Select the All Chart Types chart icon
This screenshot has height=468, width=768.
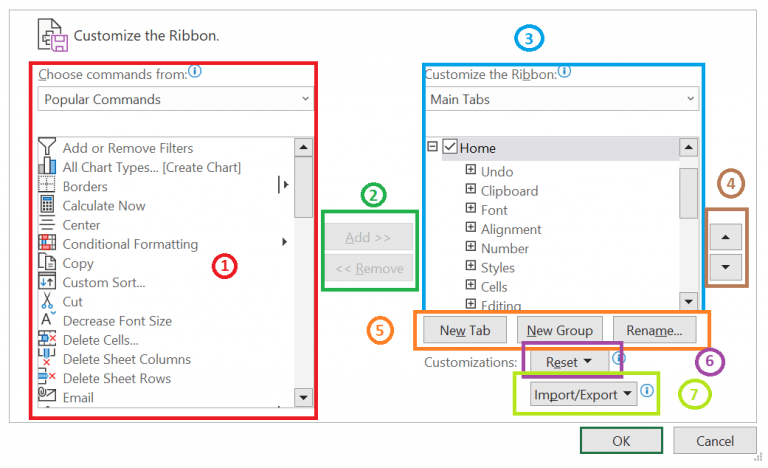tap(47, 166)
